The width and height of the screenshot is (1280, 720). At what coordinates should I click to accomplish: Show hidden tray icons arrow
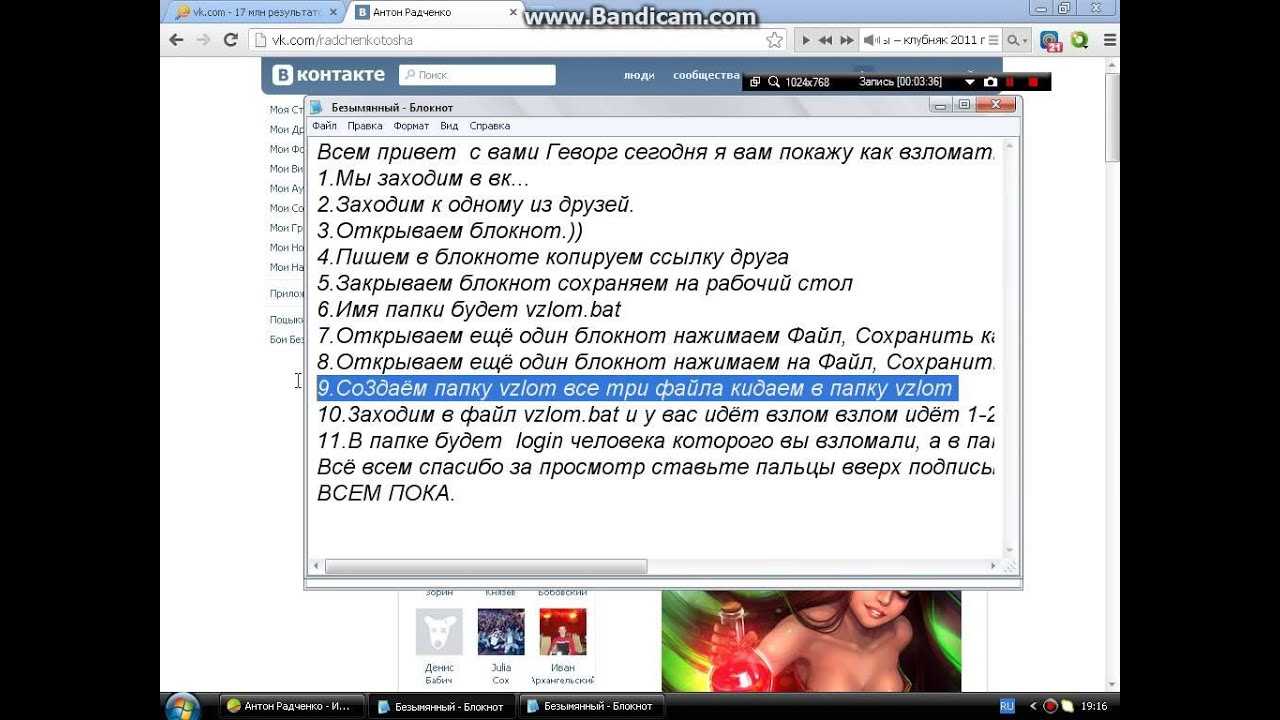1033,706
